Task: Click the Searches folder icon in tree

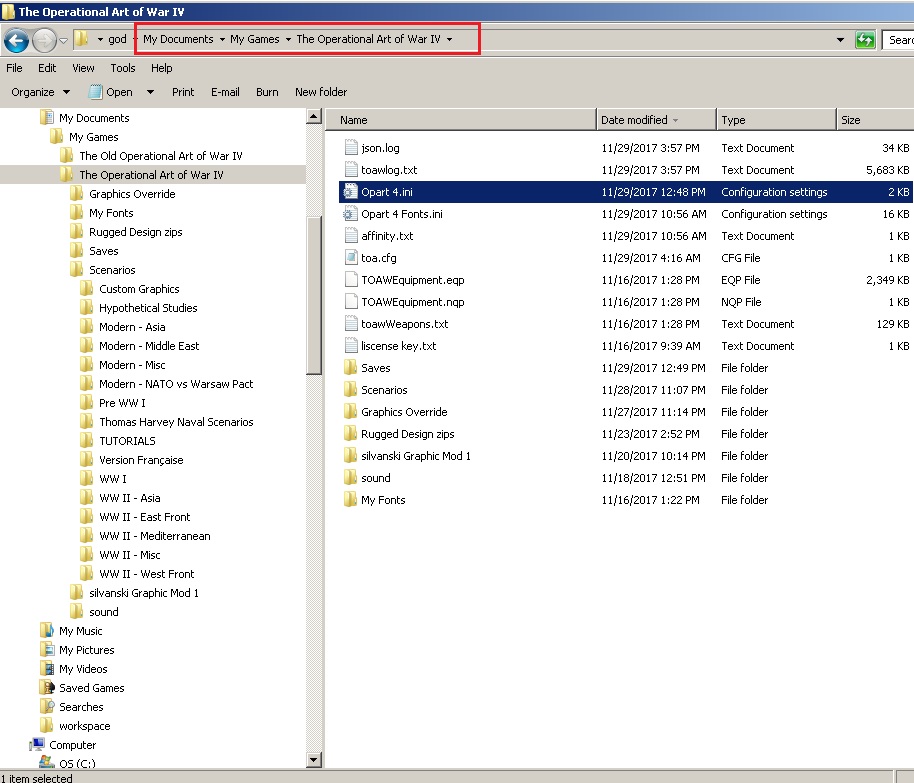Action: click(47, 707)
